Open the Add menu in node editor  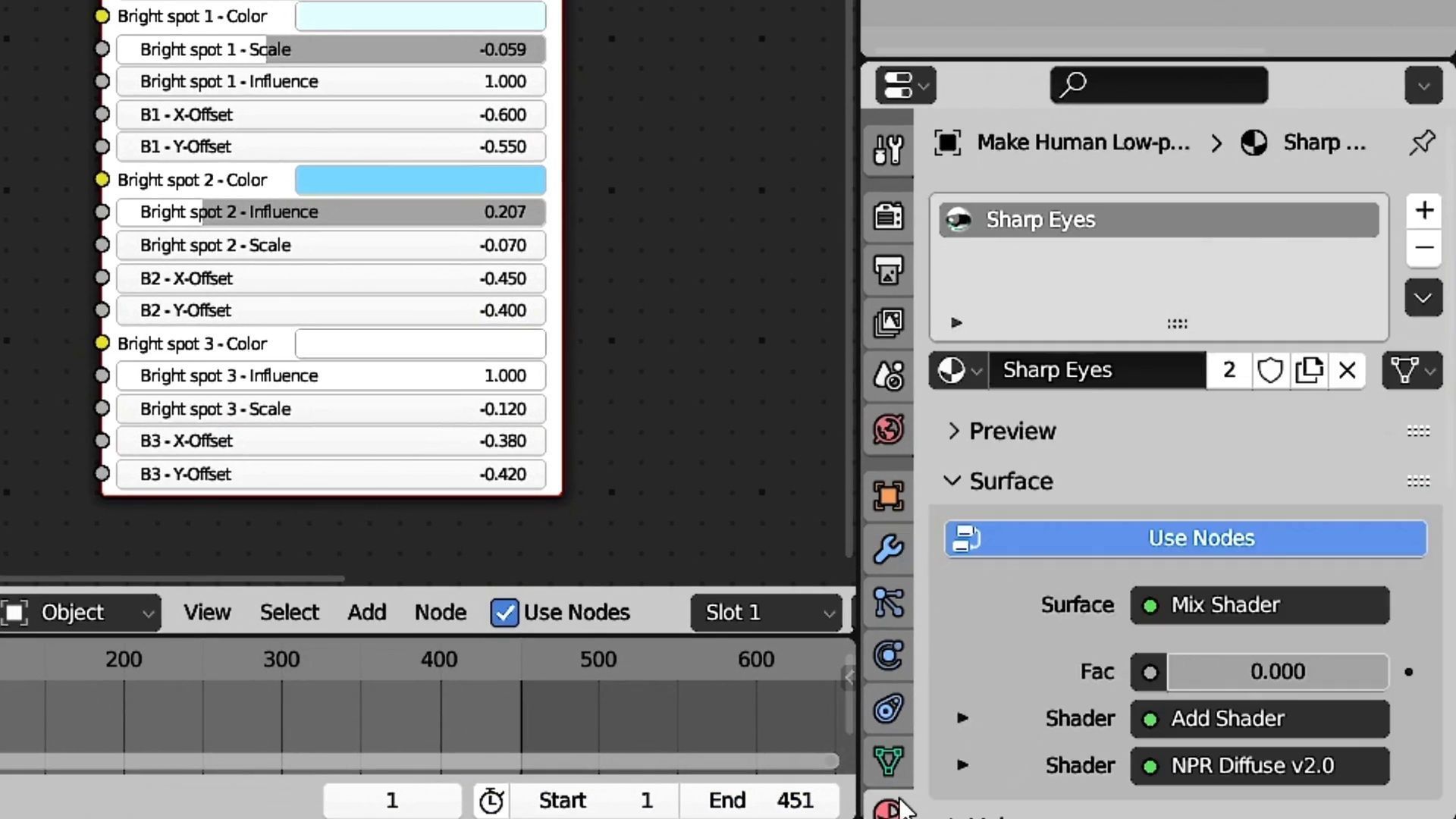366,613
